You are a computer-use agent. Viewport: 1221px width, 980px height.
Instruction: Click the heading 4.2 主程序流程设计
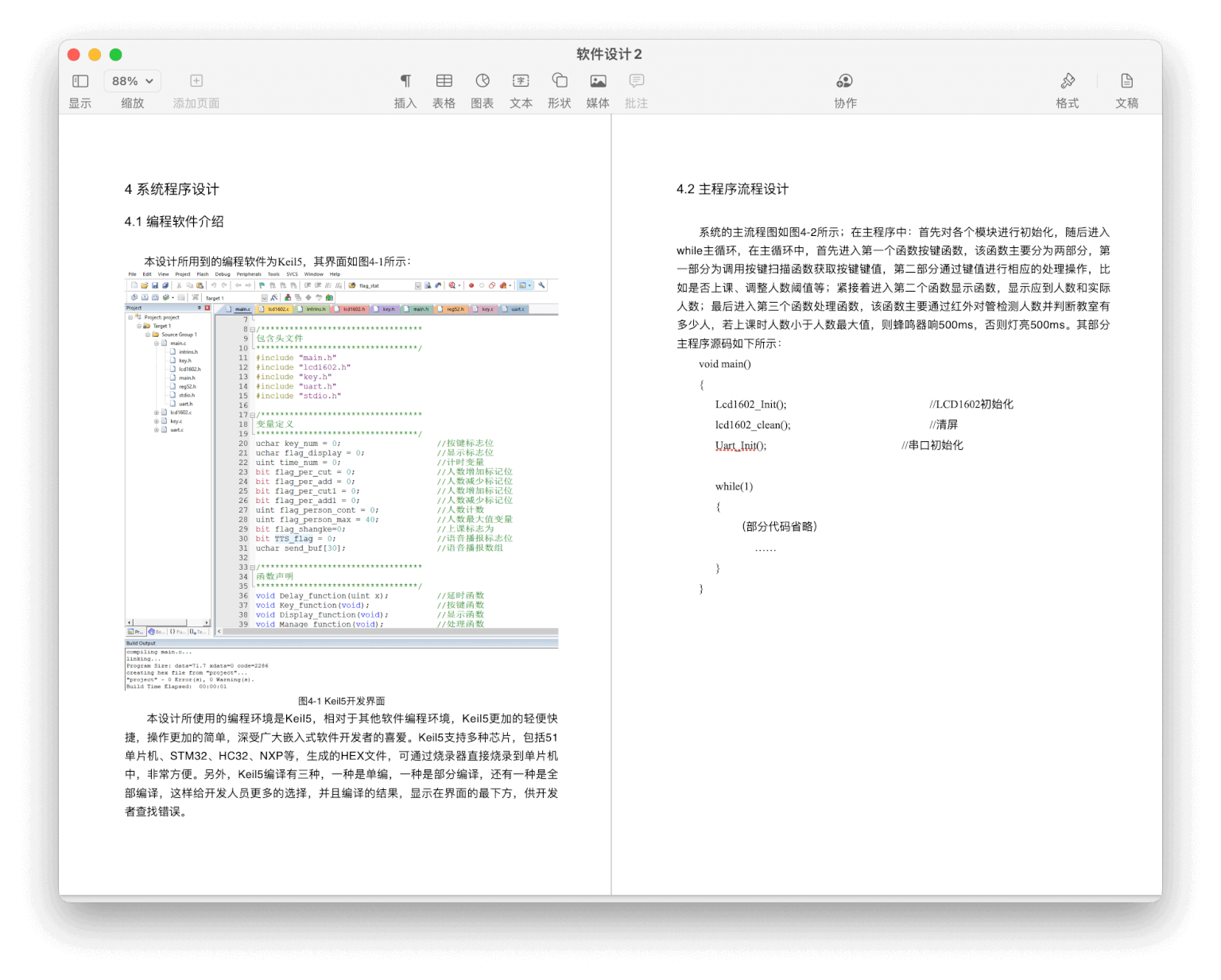732,189
